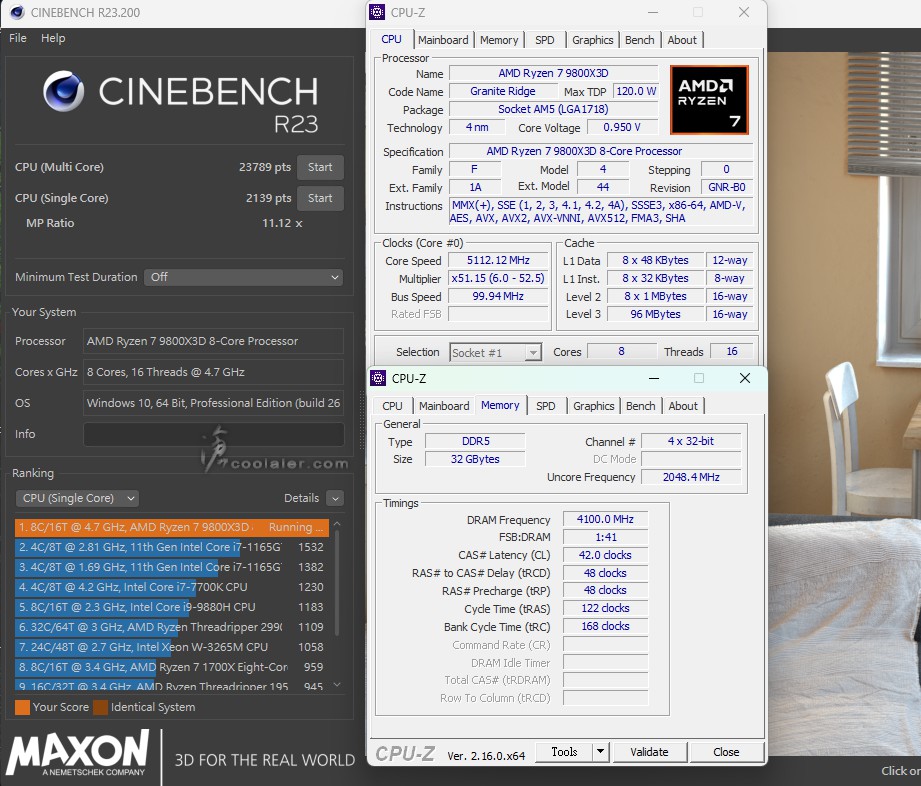Switch to SPD tab in lower CPU-Z window
Image resolution: width=921 pixels, height=786 pixels.
tap(546, 406)
